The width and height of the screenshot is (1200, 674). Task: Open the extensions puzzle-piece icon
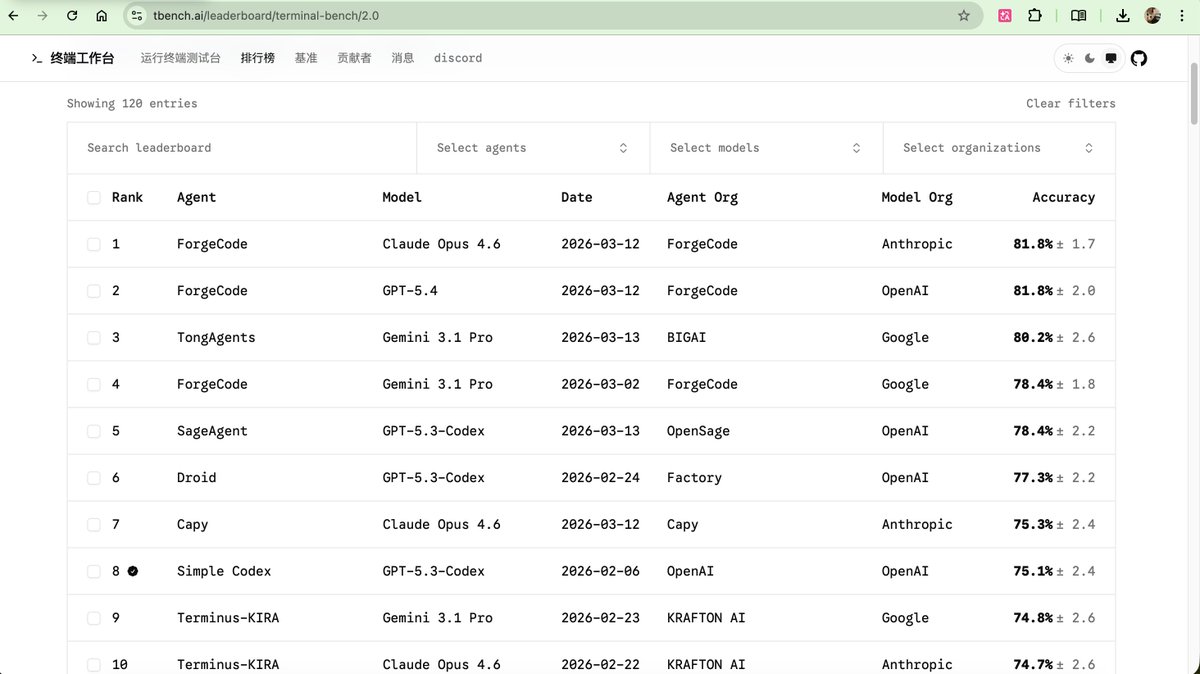[1035, 16]
